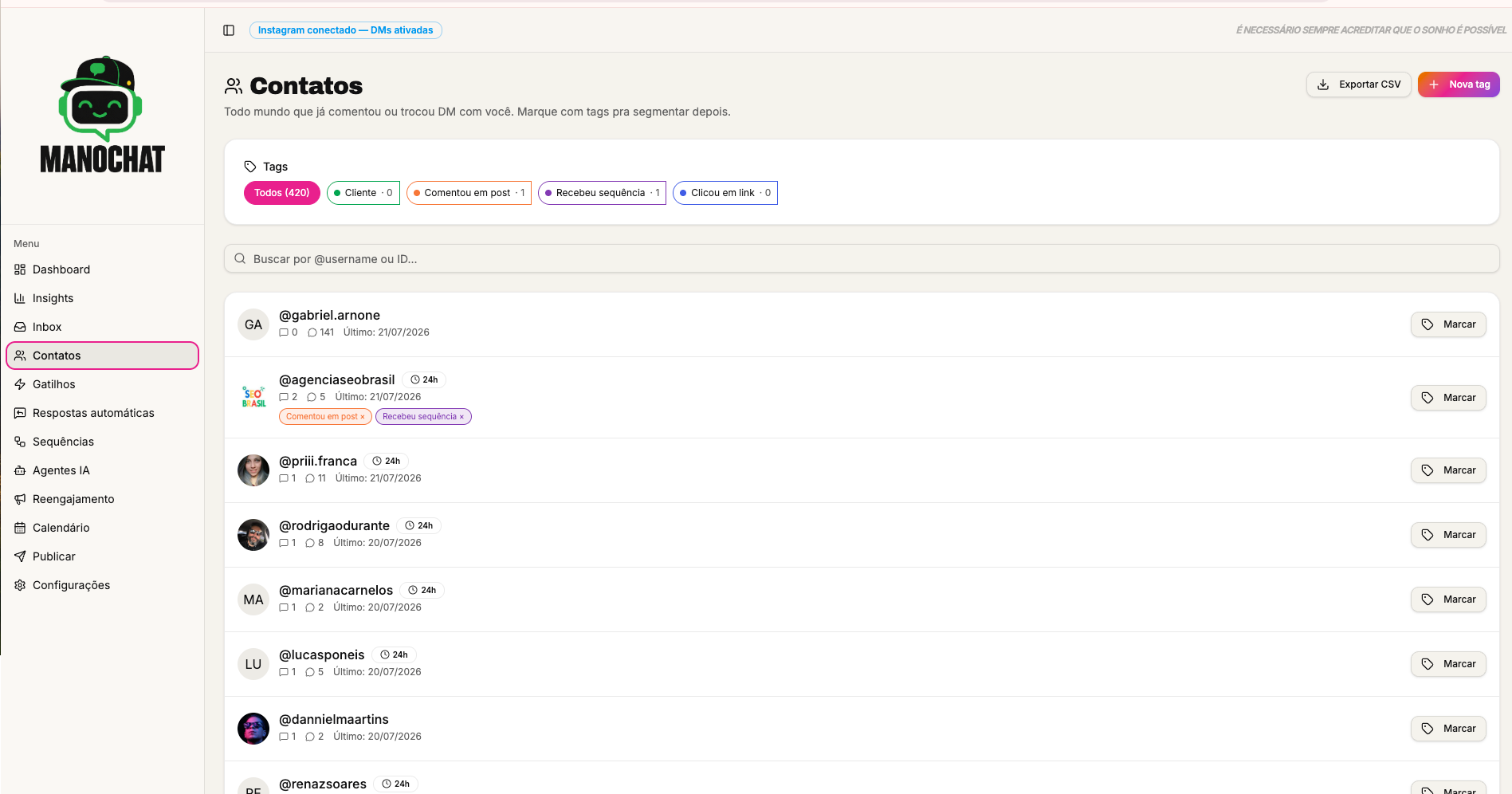Open Reengajamento in the sidebar

(x=102, y=499)
